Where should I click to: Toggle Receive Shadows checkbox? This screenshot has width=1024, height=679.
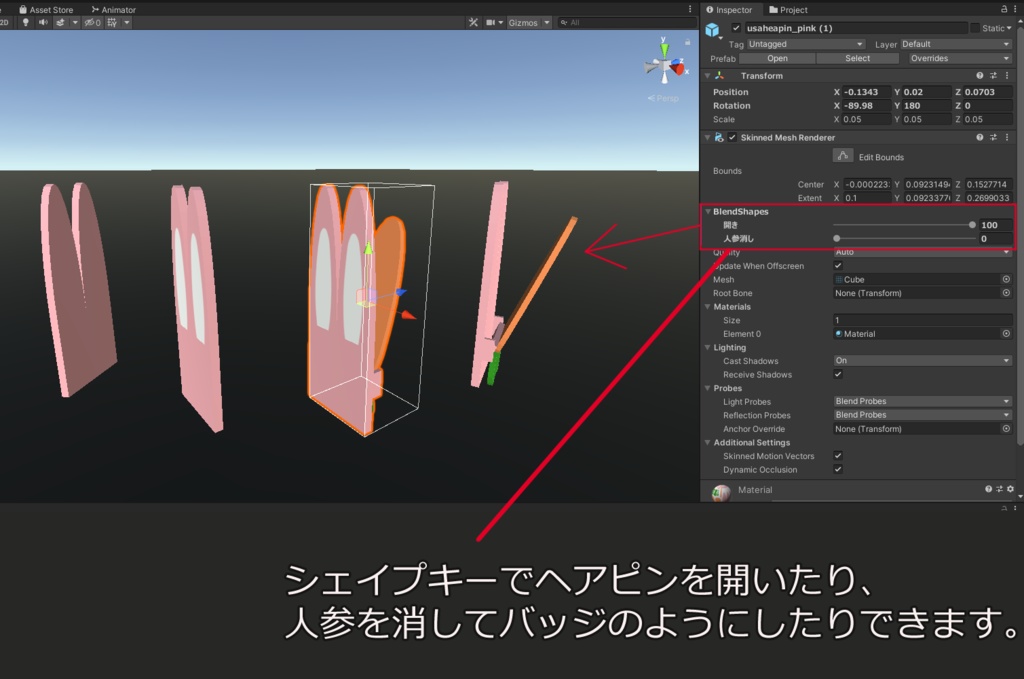click(838, 374)
